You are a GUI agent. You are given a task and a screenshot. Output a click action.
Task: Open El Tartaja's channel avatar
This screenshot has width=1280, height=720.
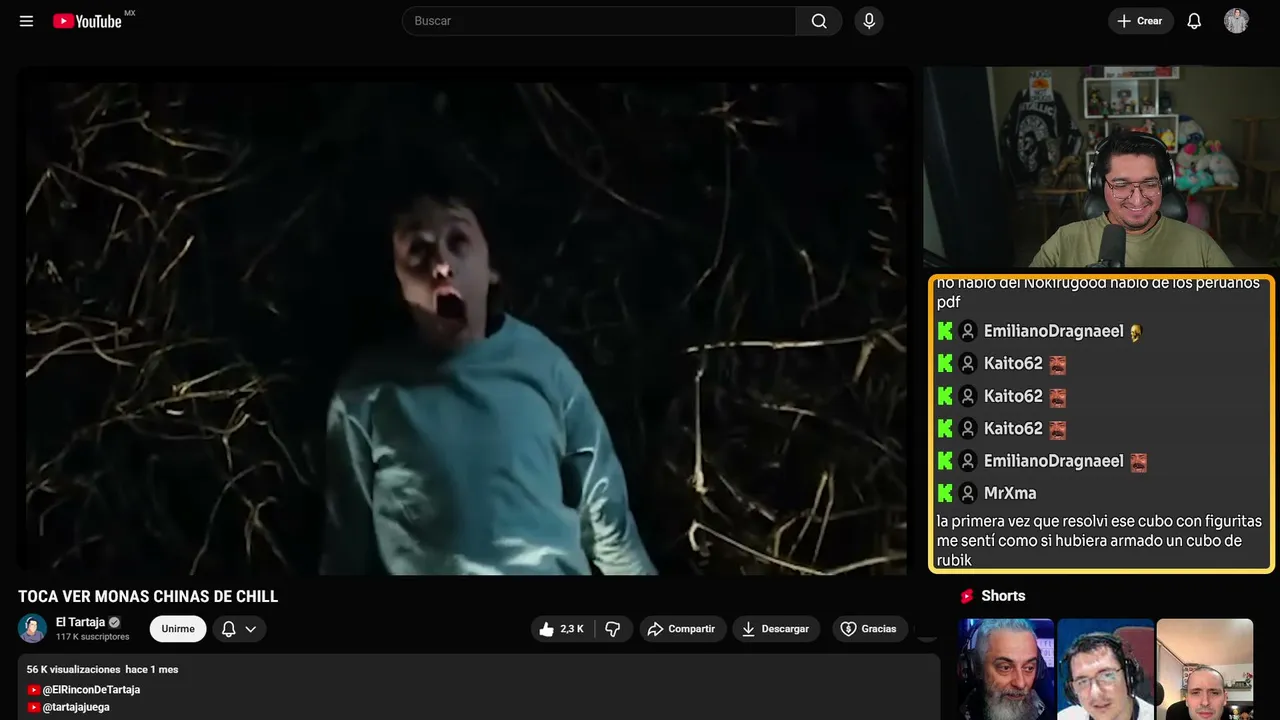pyautogui.click(x=33, y=628)
